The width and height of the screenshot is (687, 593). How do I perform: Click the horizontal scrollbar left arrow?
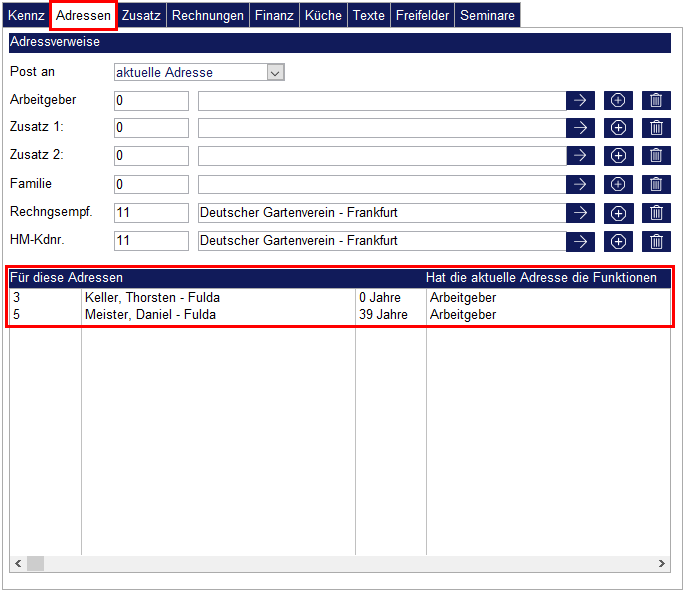click(18, 564)
